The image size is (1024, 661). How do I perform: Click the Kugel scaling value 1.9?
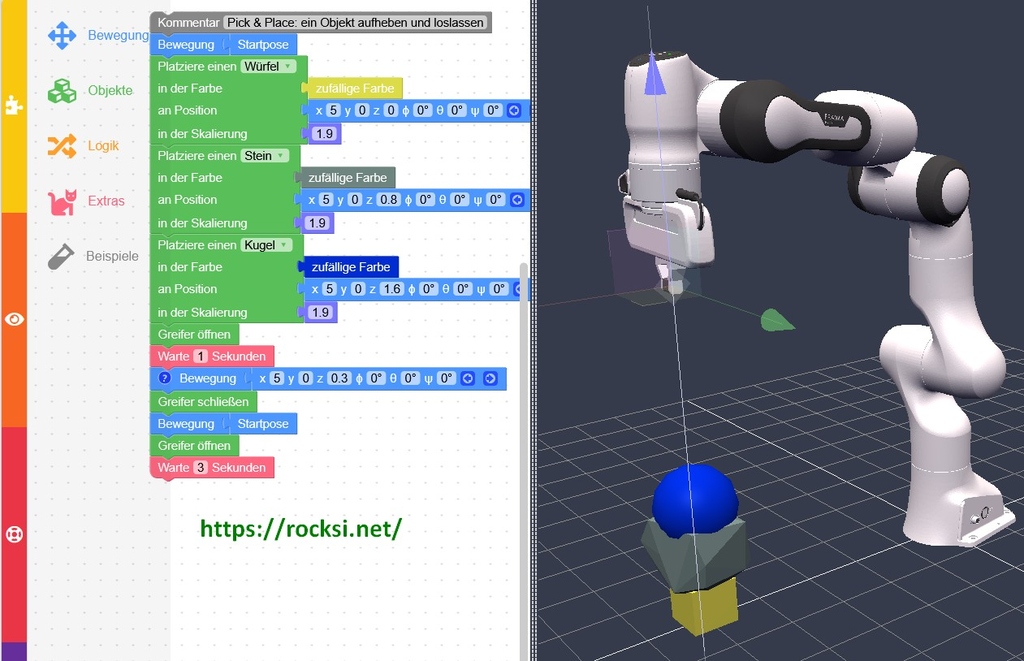pyautogui.click(x=321, y=312)
